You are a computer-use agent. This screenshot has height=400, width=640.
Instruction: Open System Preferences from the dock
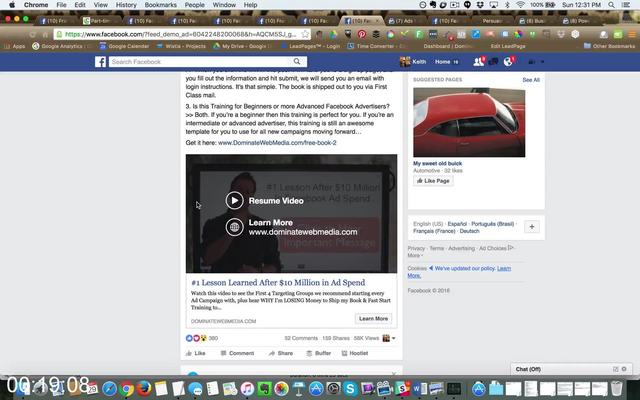(x=333, y=388)
